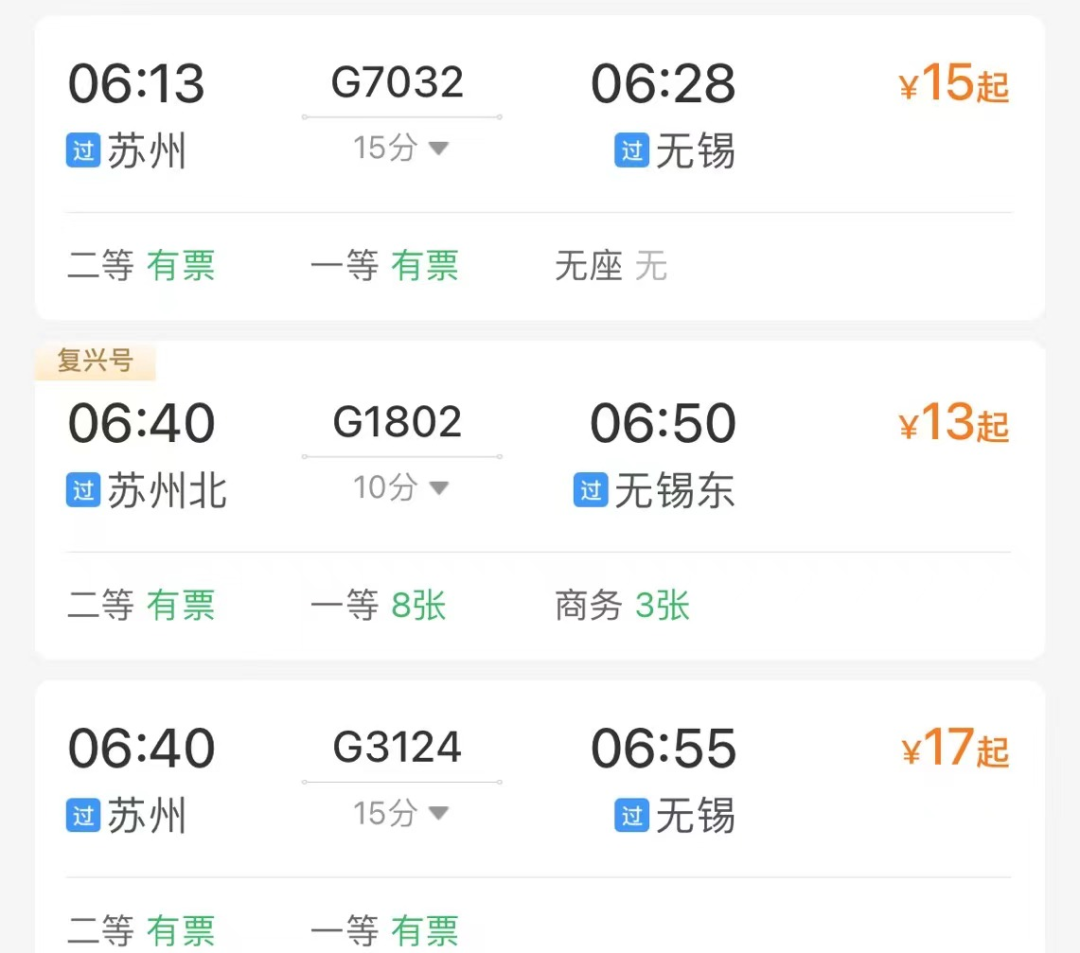Tap the ¥13起 price on G1802
1080x953 pixels.
(x=954, y=424)
